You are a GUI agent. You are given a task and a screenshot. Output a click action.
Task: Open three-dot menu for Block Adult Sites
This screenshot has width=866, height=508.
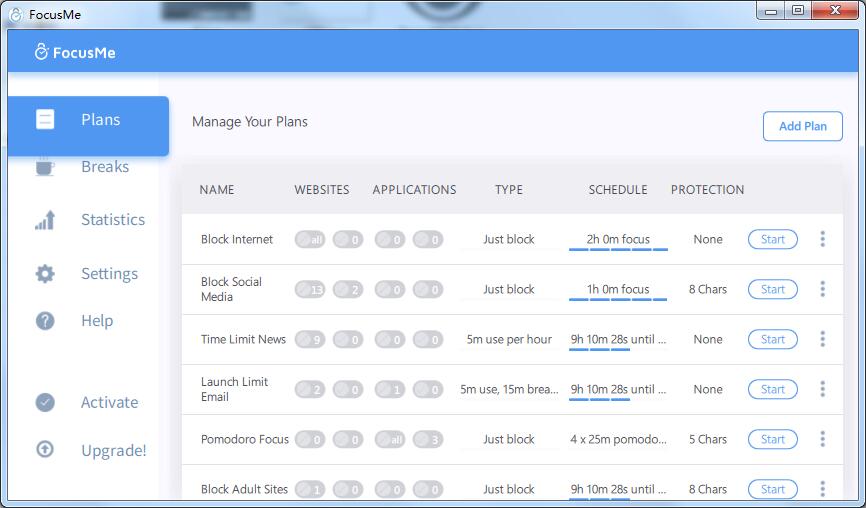(822, 489)
